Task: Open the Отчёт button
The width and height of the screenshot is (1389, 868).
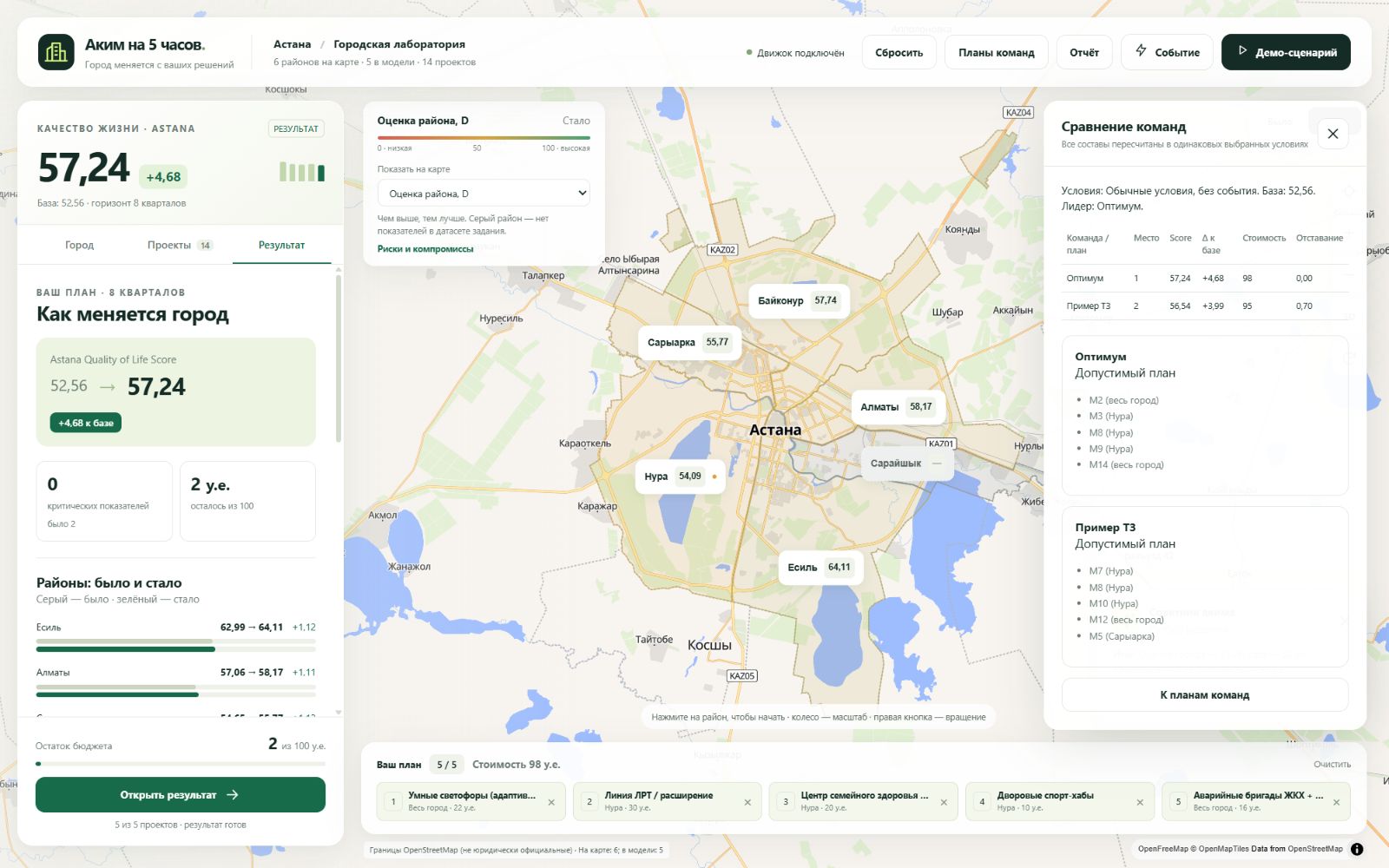Action: pyautogui.click(x=1084, y=52)
